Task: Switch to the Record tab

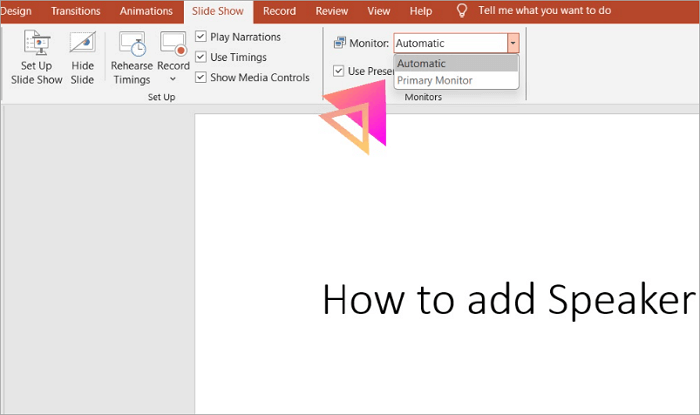Action: tap(279, 11)
